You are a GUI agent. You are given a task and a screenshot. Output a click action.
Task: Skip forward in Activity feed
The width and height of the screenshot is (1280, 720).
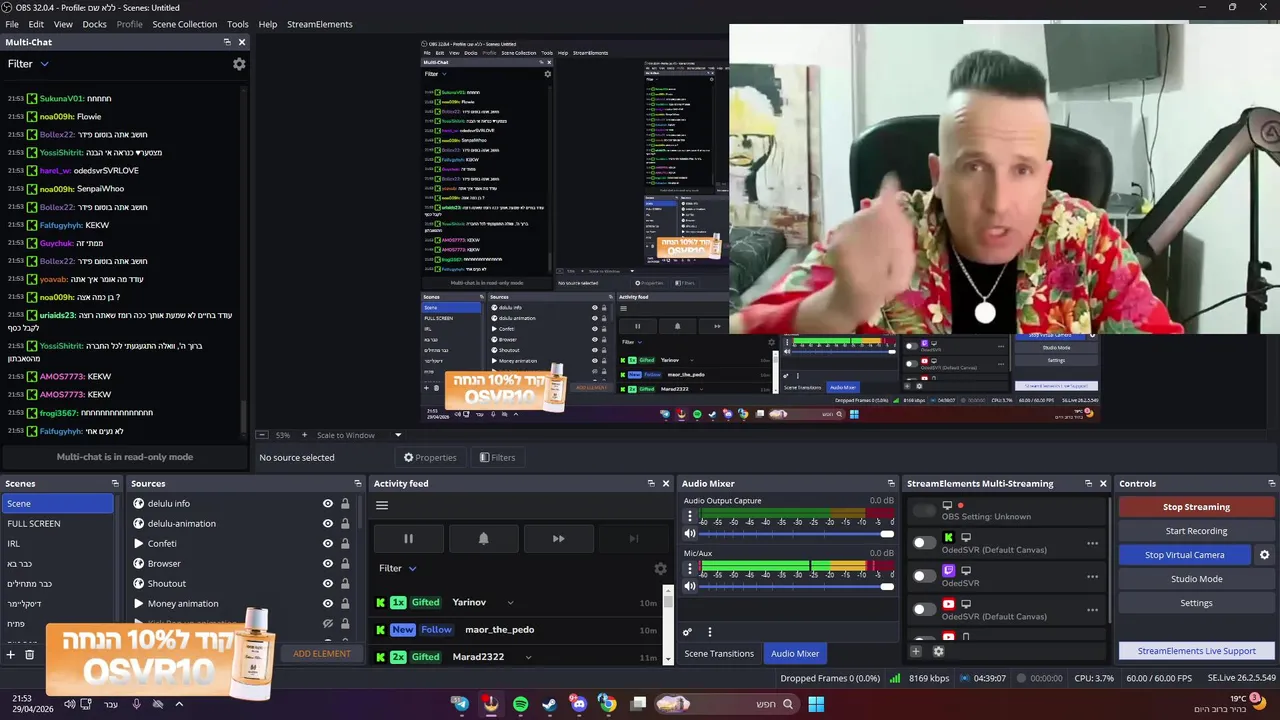pos(558,539)
